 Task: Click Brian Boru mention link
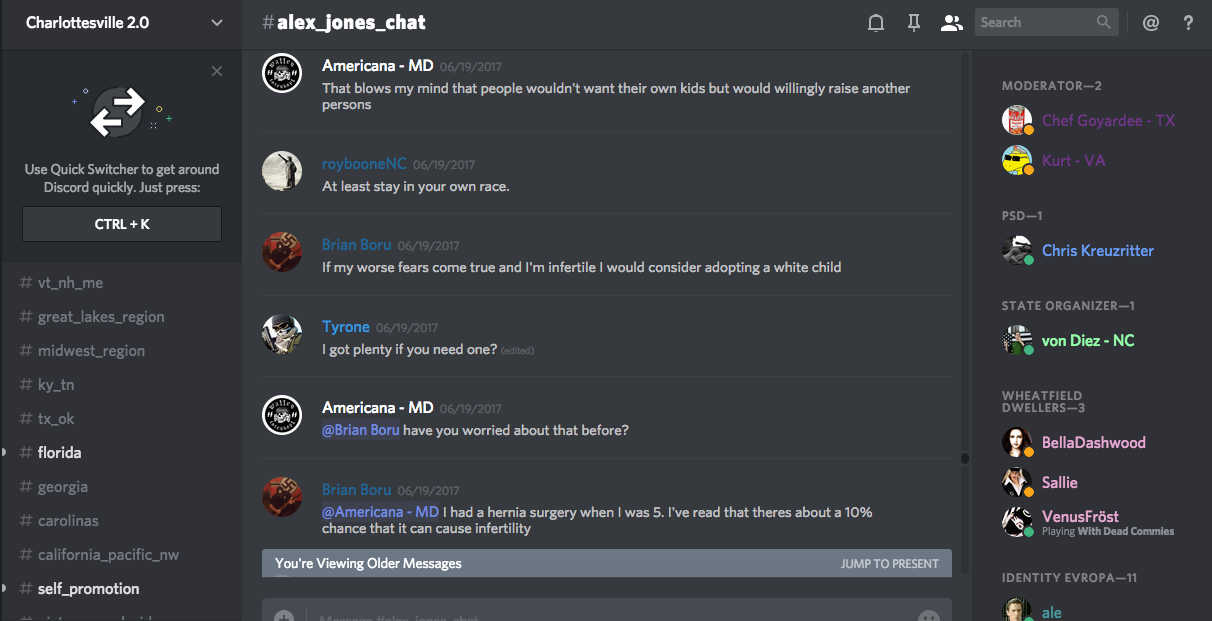click(x=360, y=430)
